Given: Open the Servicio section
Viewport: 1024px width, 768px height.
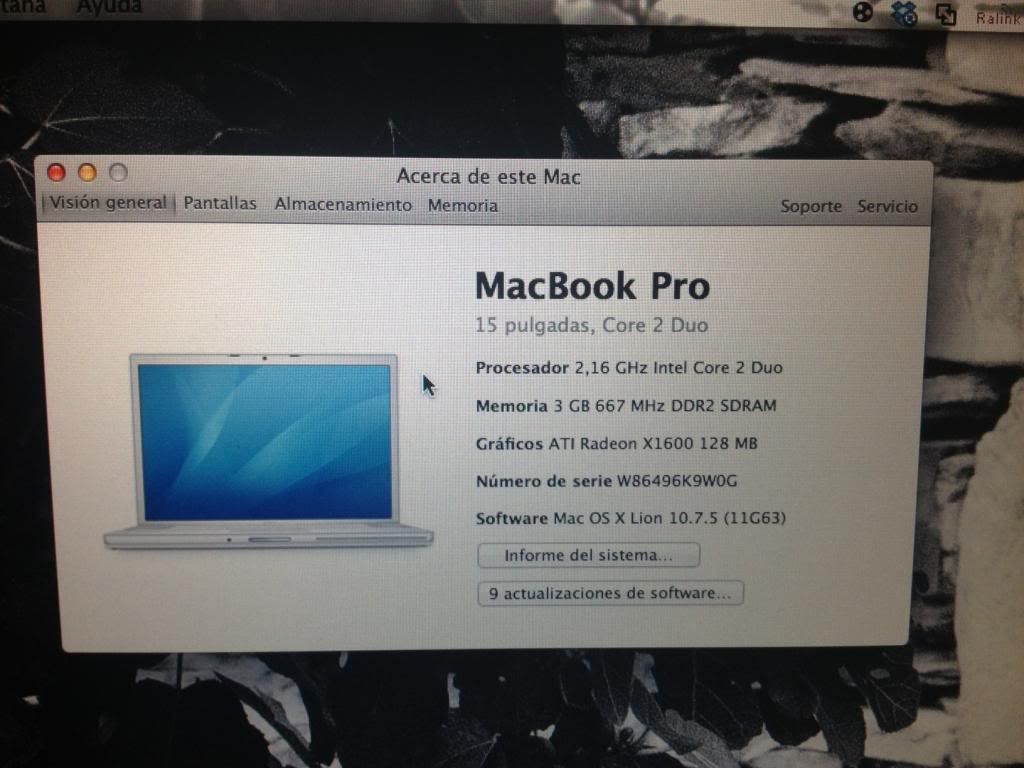Looking at the screenshot, I should [x=887, y=206].
